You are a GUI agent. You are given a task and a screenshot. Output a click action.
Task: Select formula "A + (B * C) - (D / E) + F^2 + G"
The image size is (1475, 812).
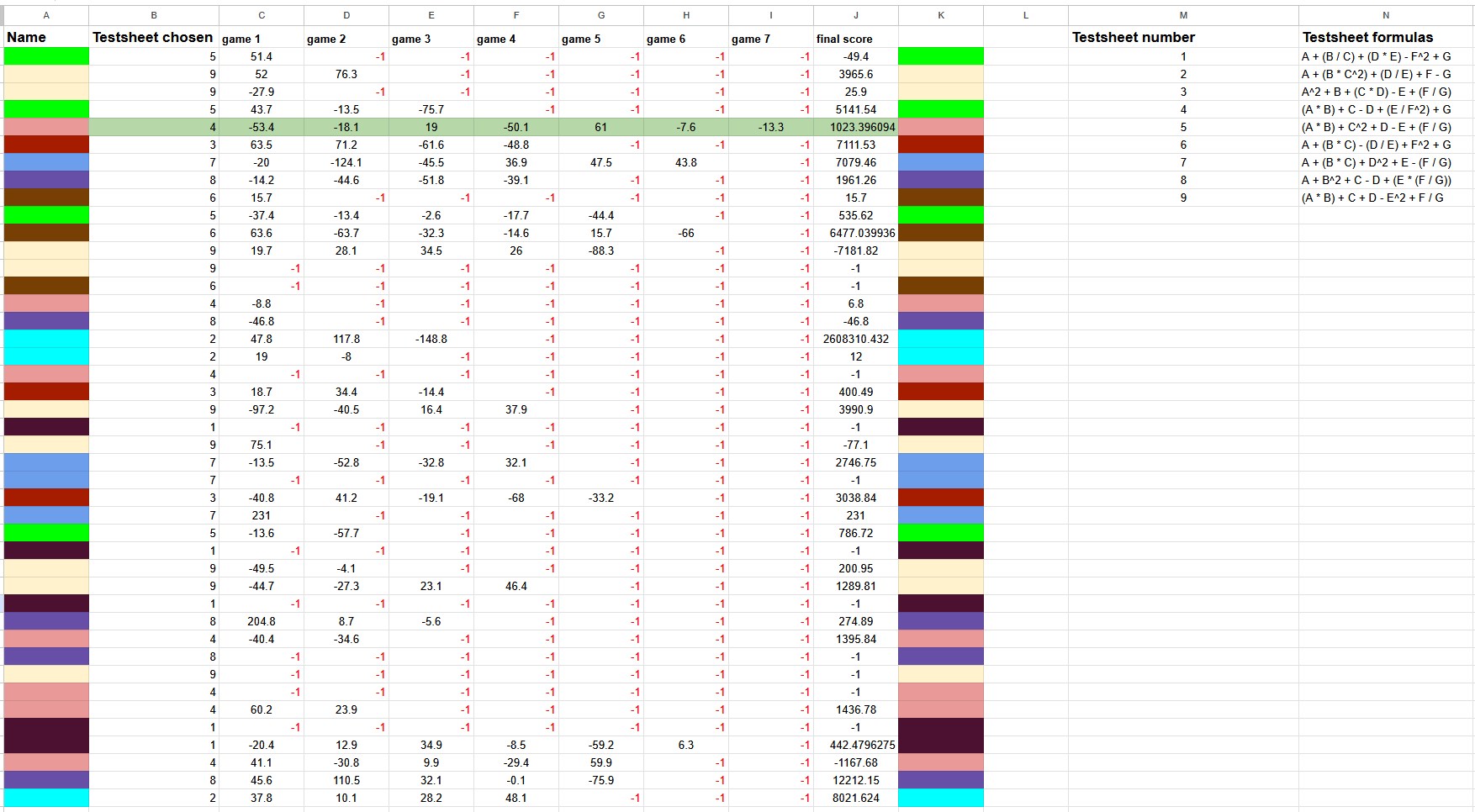point(1386,145)
